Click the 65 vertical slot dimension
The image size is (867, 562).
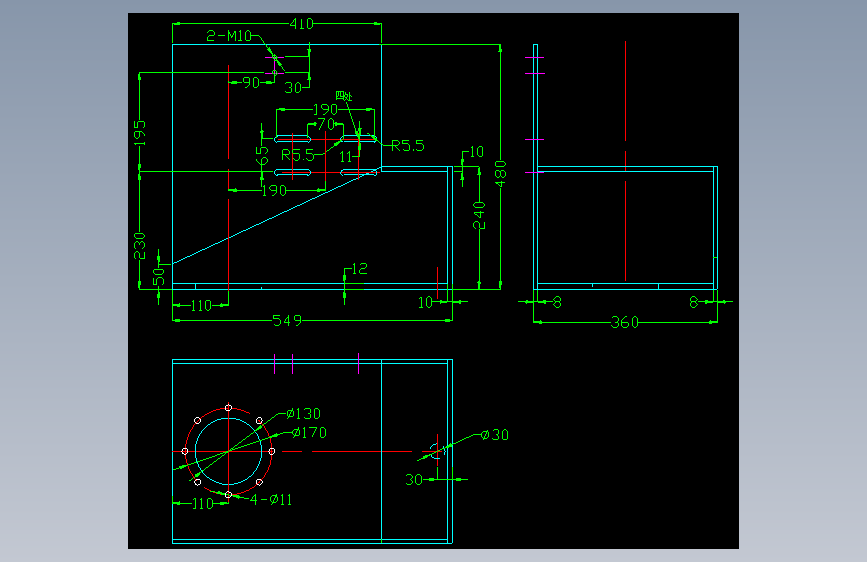tap(262, 155)
